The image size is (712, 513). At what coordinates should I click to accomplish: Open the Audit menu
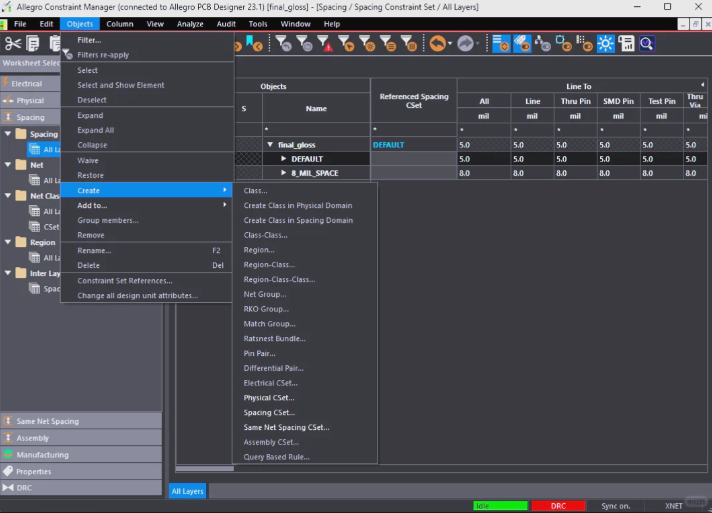click(226, 24)
